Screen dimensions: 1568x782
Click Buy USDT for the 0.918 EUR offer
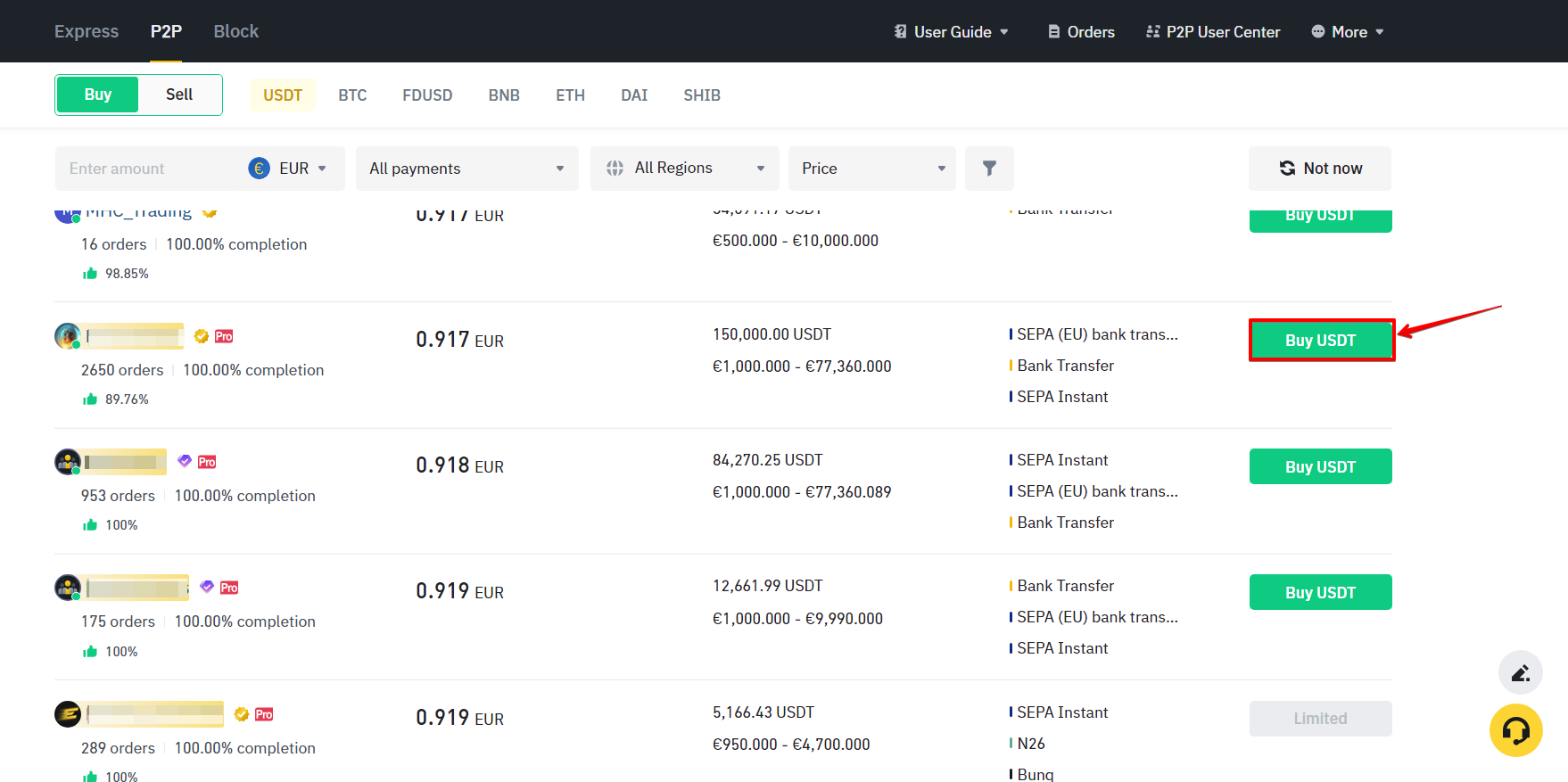click(x=1321, y=466)
